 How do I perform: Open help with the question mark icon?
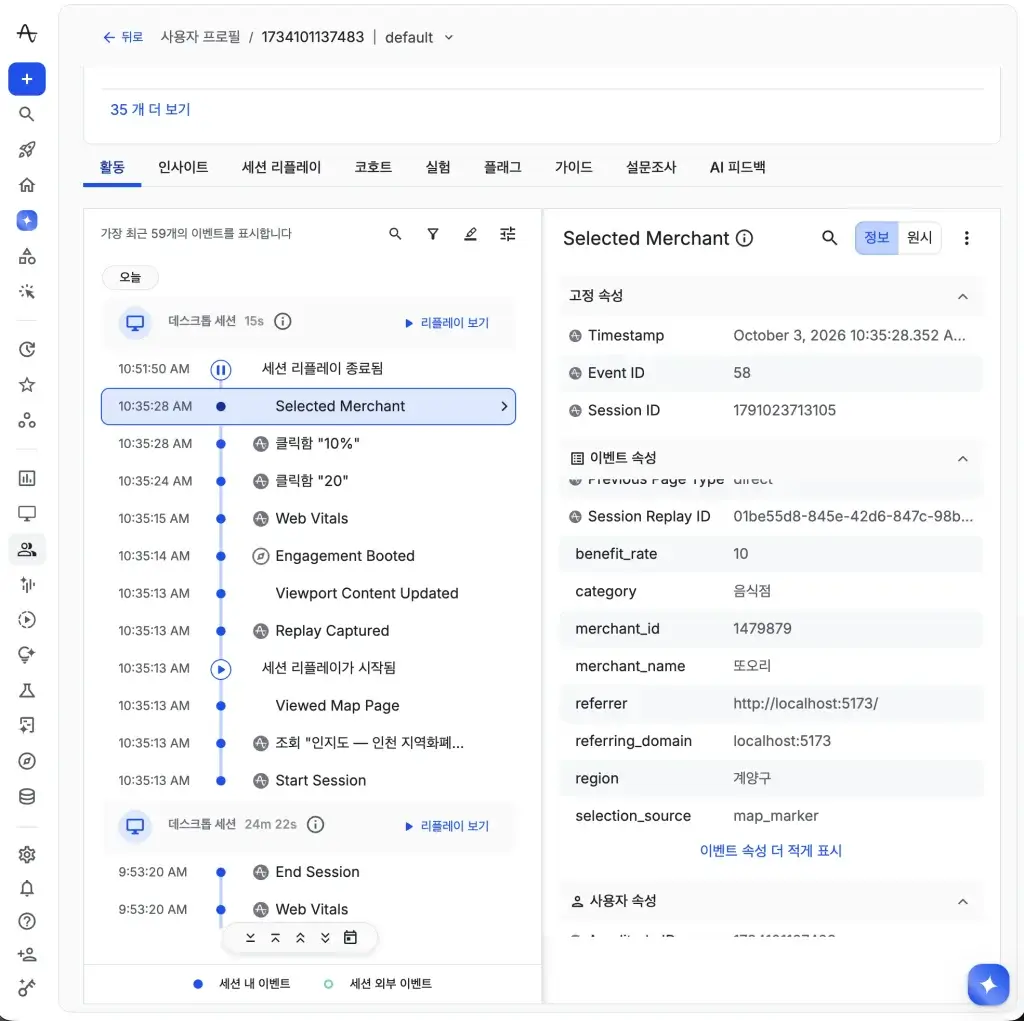pos(27,922)
